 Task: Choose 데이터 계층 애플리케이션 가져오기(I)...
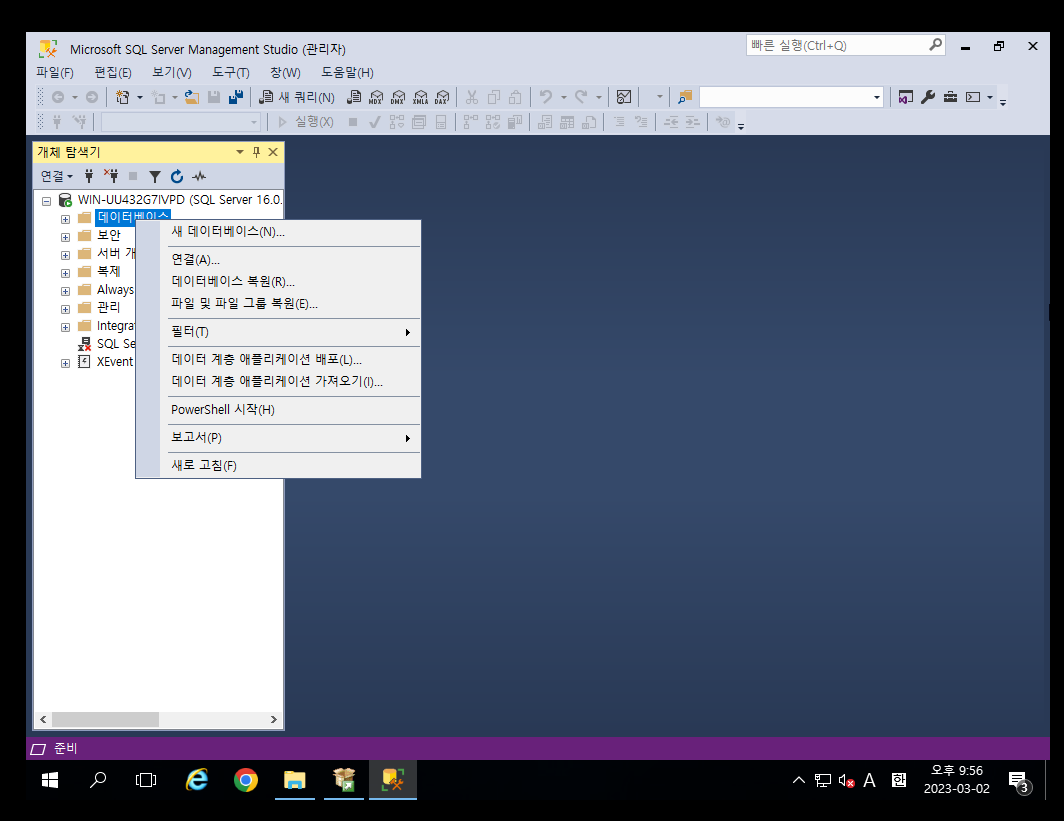[x=278, y=381]
